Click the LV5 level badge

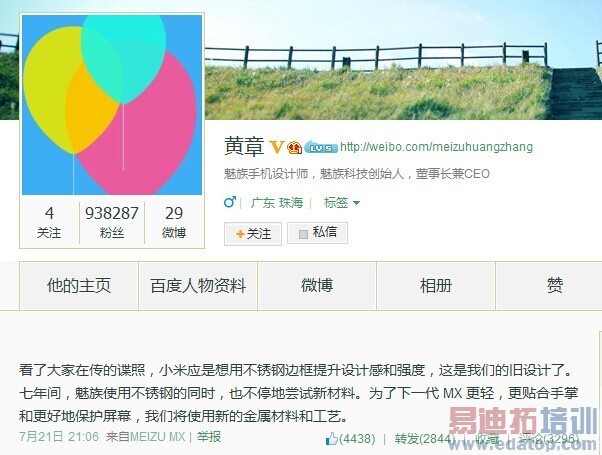(x=321, y=147)
